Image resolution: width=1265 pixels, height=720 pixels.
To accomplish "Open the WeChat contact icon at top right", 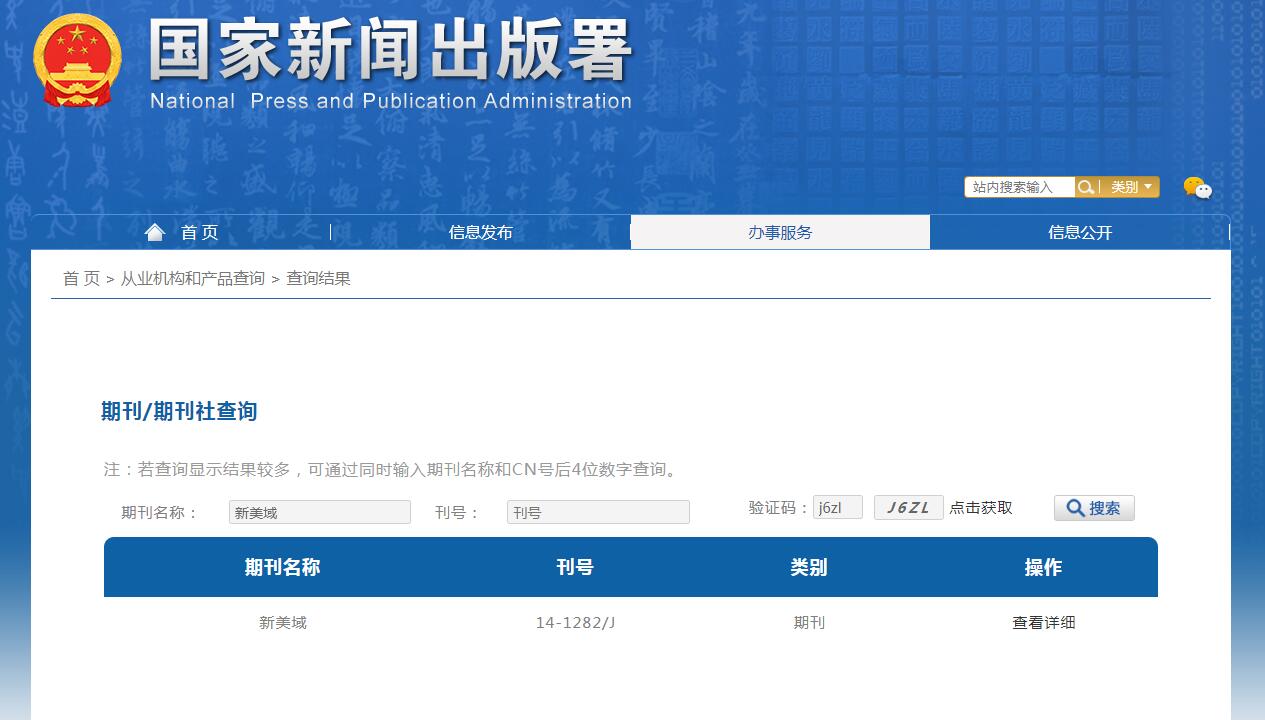I will [1197, 188].
